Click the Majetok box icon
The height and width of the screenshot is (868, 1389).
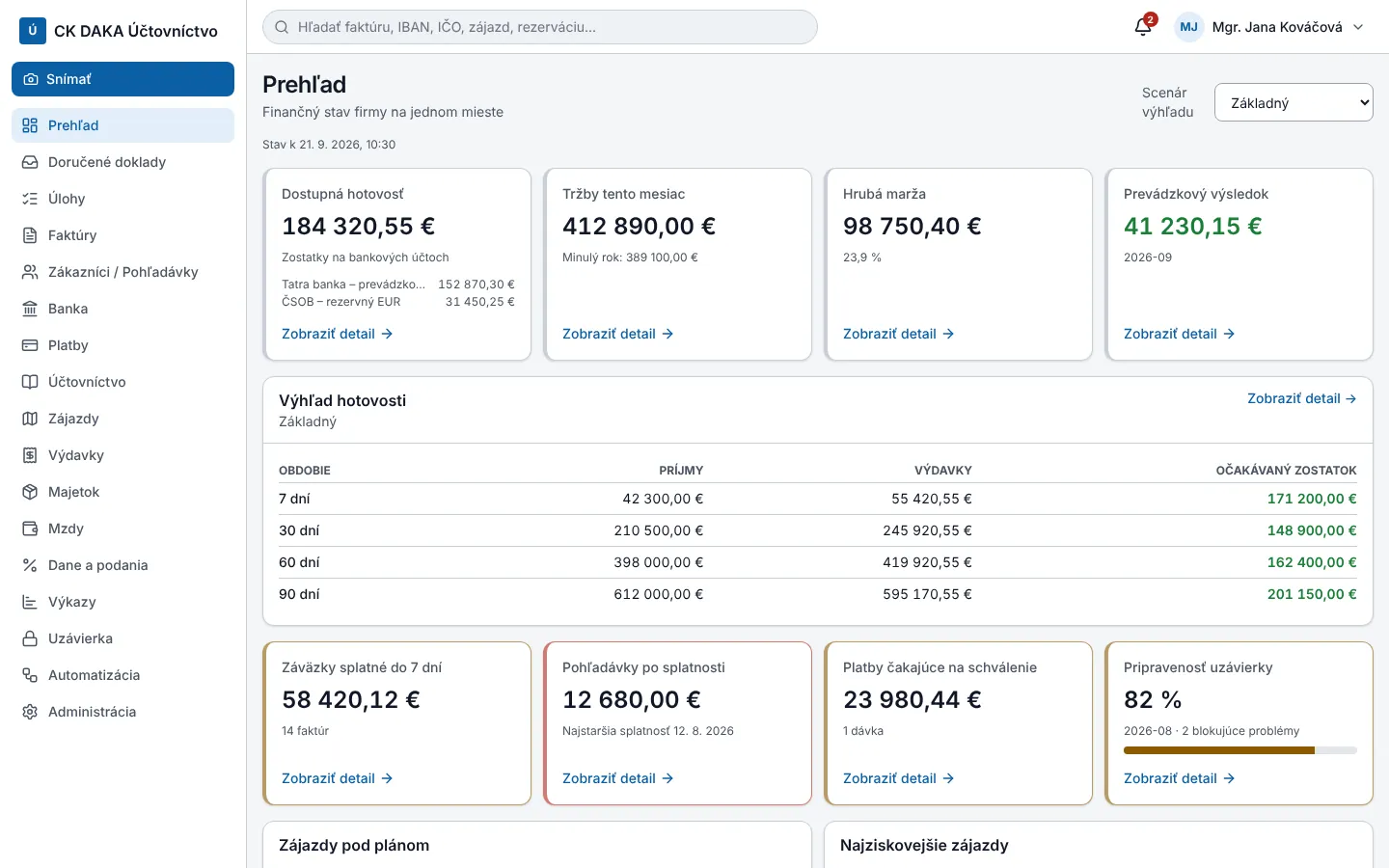[30, 492]
